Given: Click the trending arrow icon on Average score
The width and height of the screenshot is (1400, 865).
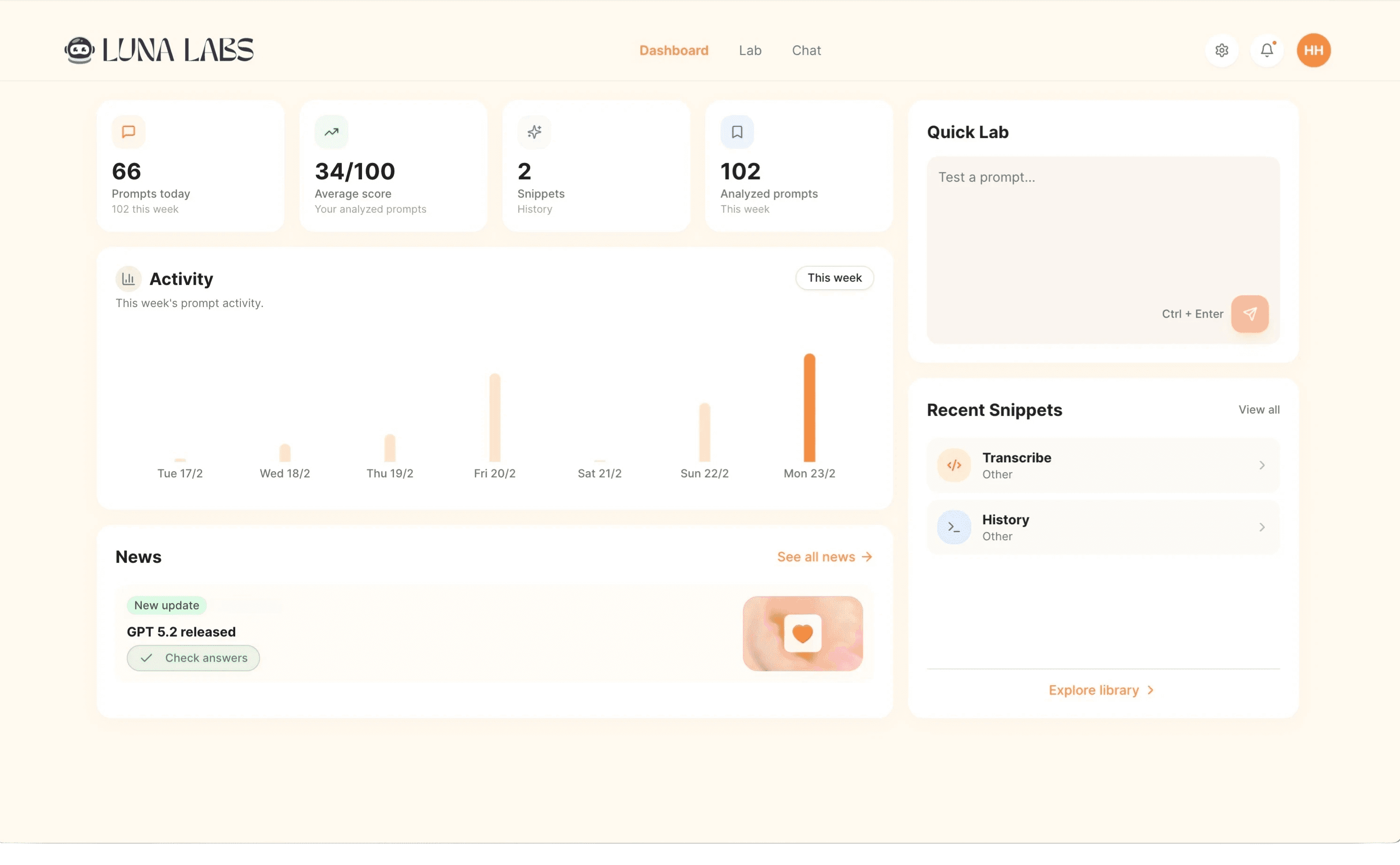Looking at the screenshot, I should [331, 131].
